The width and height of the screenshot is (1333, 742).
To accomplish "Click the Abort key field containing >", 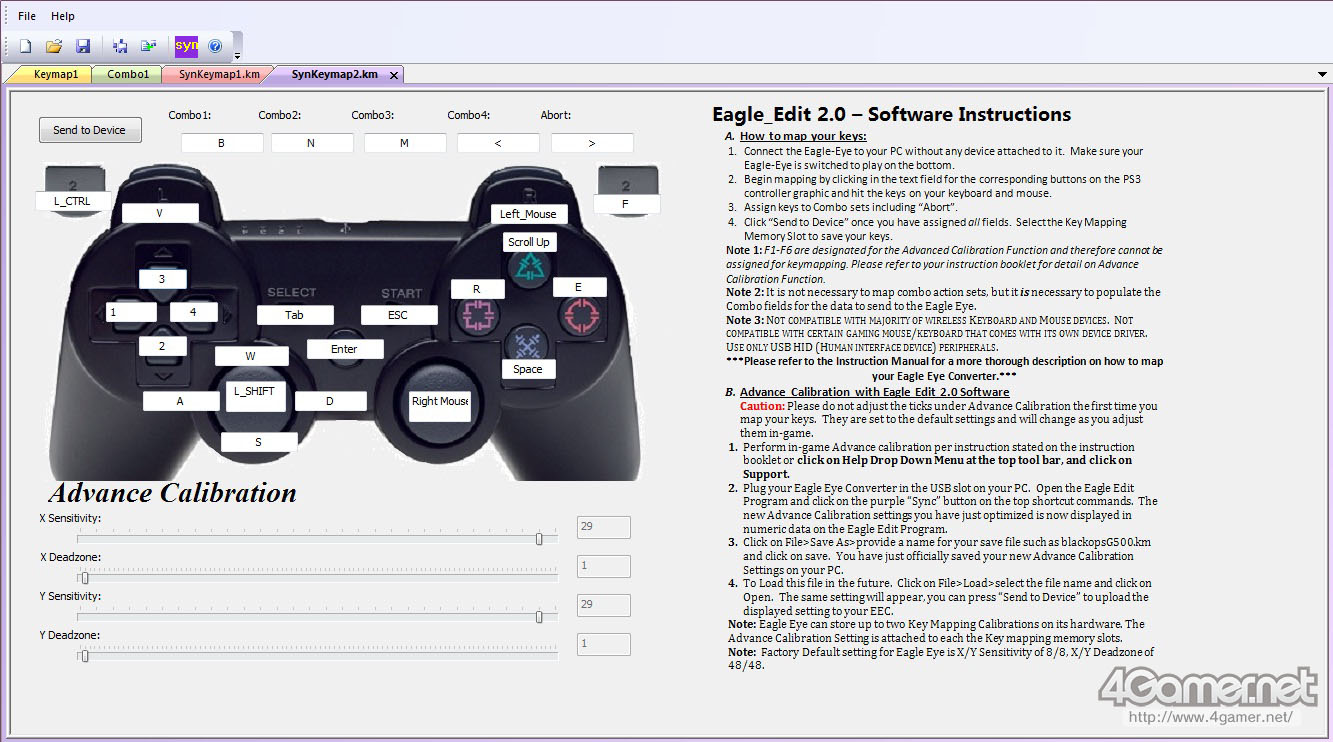I will (x=592, y=143).
